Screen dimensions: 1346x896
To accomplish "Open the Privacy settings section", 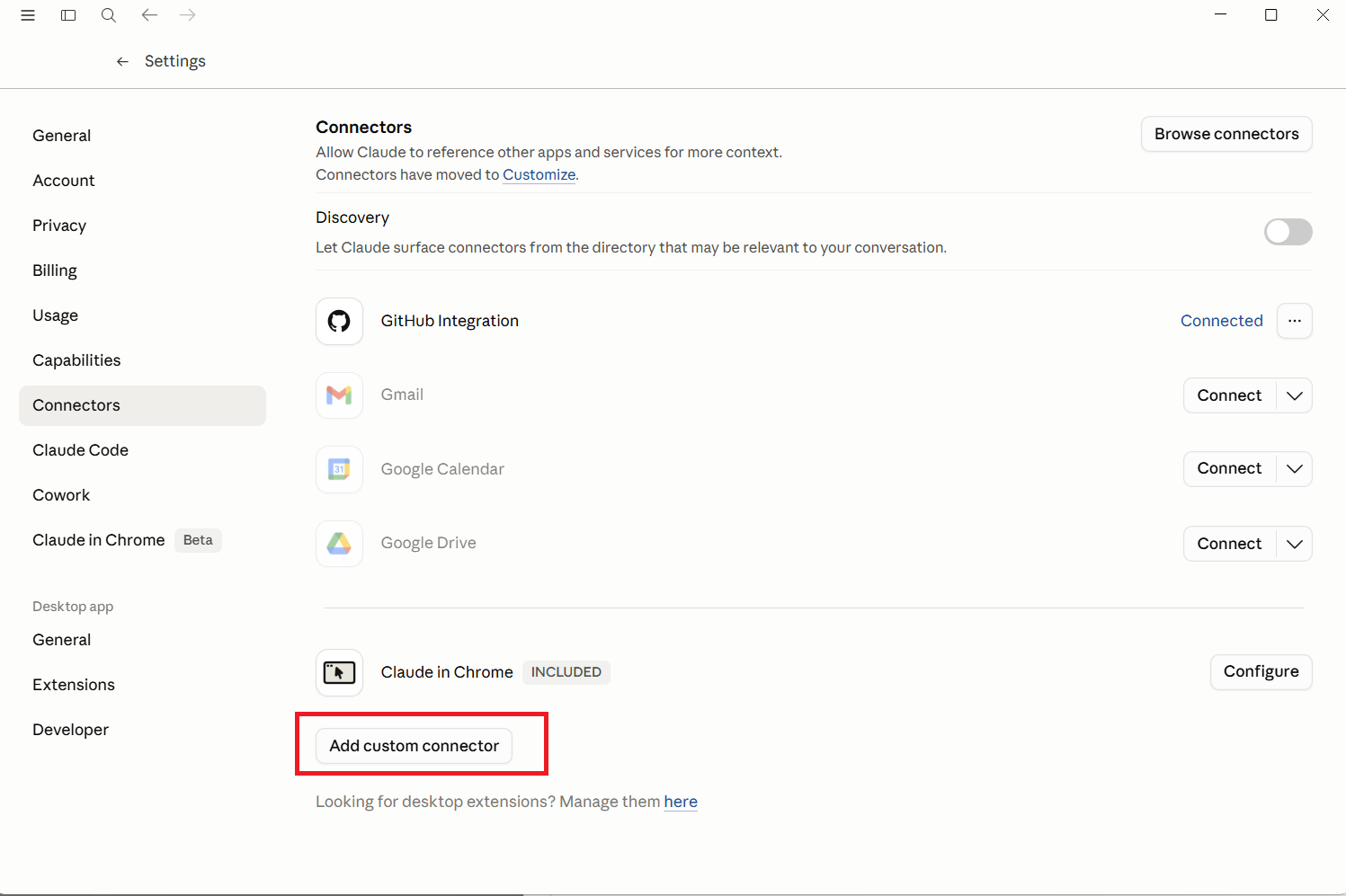I will (142, 226).
